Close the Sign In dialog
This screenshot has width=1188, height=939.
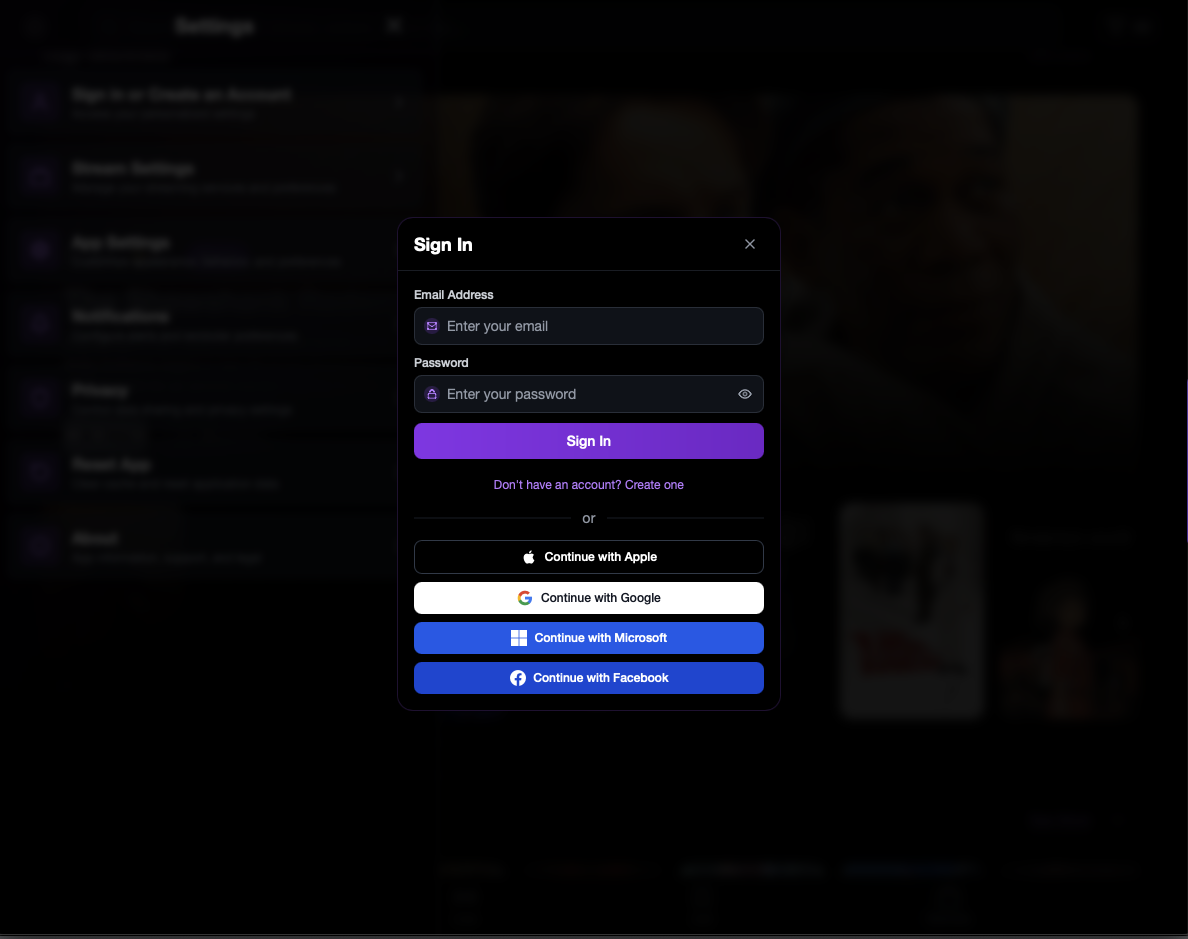[x=750, y=244]
